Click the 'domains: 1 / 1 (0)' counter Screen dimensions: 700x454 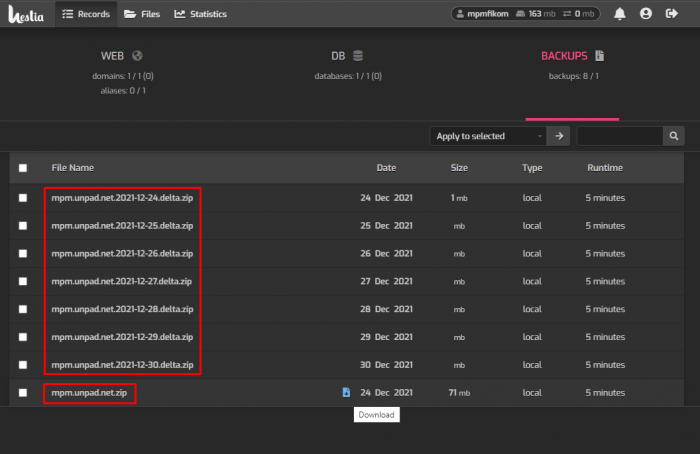coord(123,76)
